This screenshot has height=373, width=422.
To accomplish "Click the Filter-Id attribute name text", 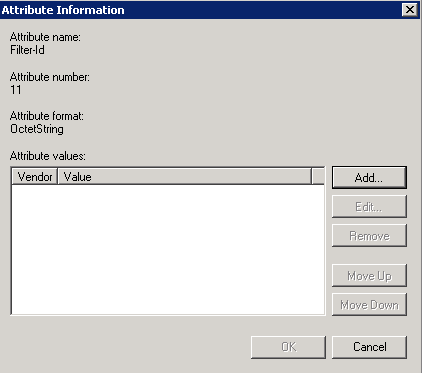I will (27, 50).
